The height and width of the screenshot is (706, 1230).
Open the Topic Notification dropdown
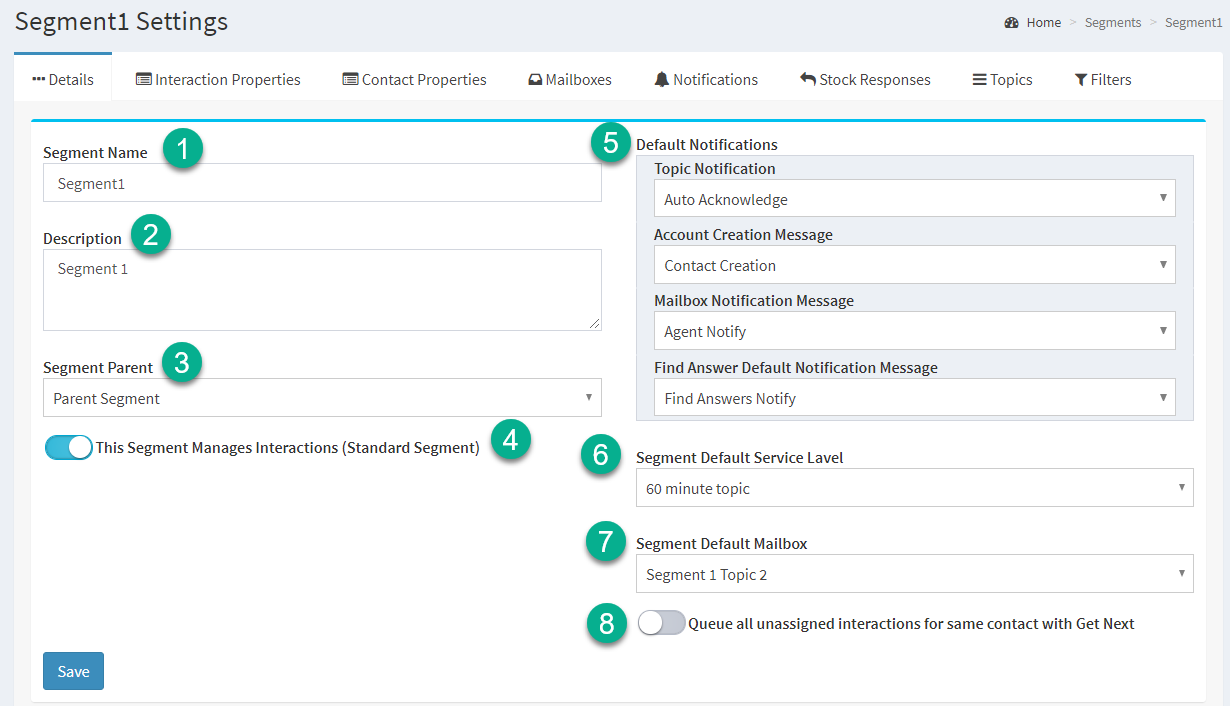(915, 199)
